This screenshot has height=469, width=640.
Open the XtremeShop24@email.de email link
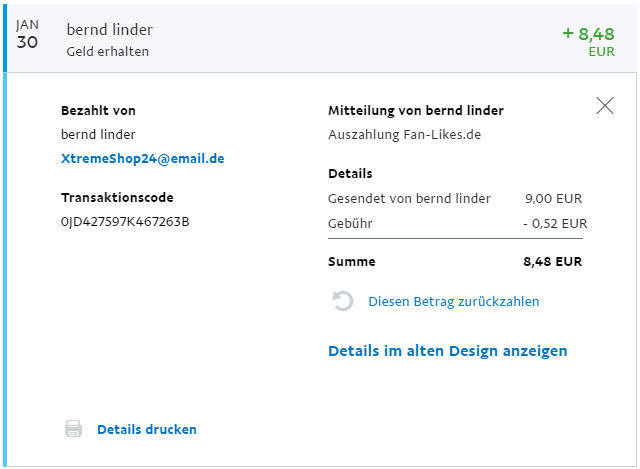[x=142, y=158]
